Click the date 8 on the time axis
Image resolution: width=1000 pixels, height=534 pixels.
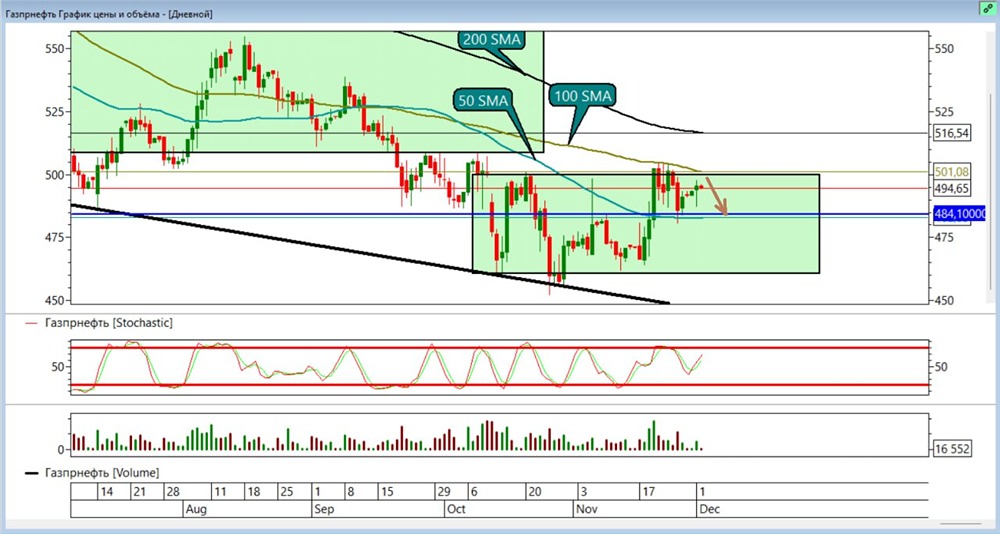pos(350,492)
